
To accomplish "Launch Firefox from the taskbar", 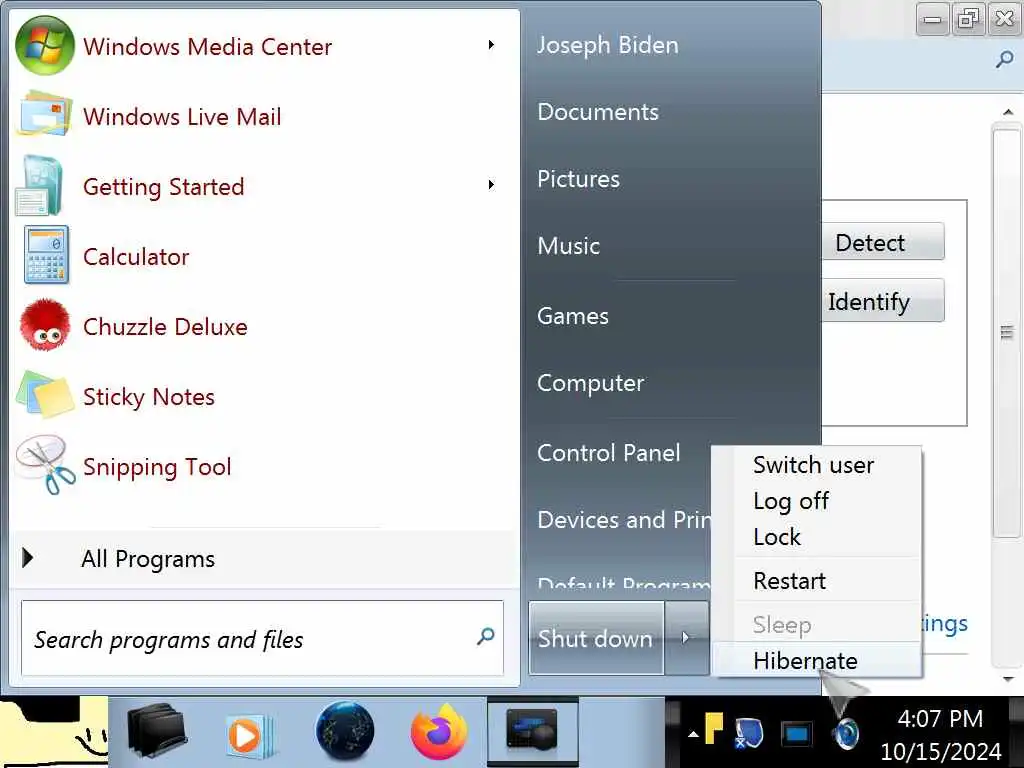I will 439,731.
